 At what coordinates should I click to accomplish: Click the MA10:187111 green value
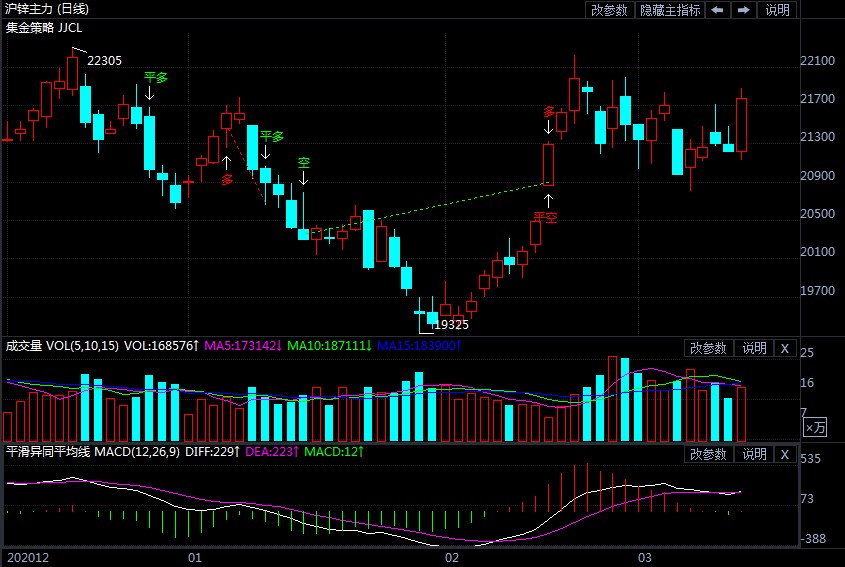click(330, 345)
